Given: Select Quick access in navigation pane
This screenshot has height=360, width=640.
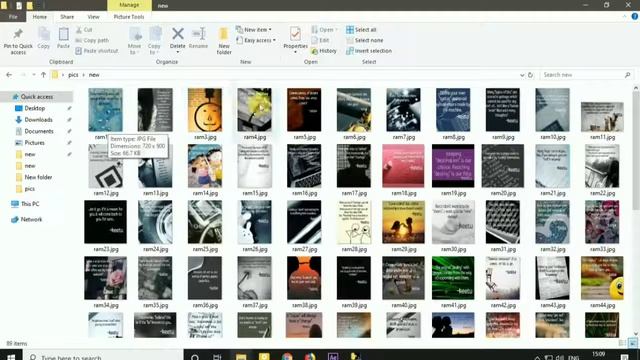Looking at the screenshot, I should (37, 97).
